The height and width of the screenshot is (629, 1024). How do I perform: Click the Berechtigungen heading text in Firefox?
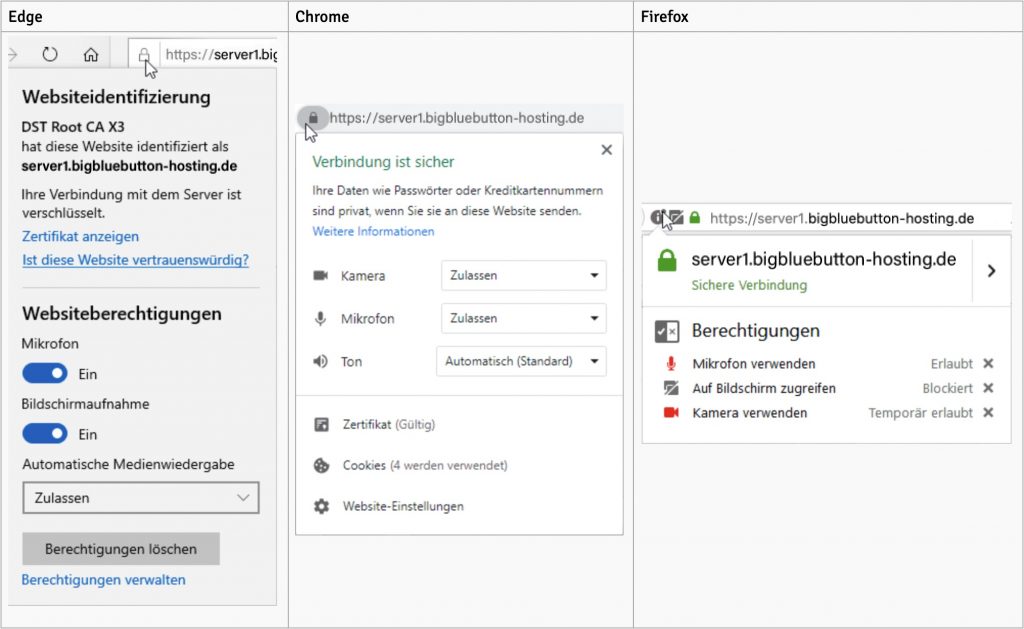point(756,331)
